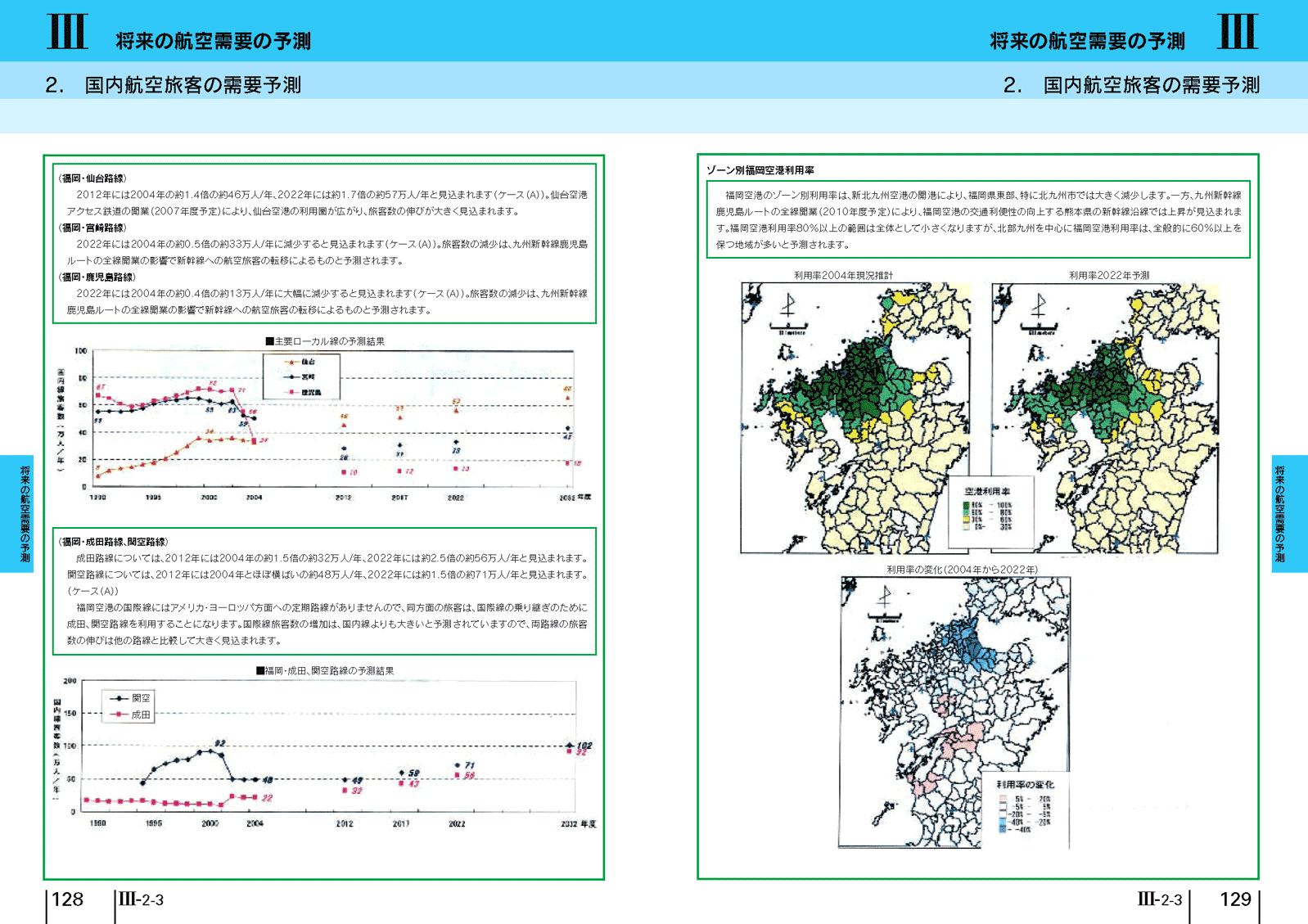Click the ゾーン別福岡空港利用率 heading
1308x924 pixels.
tap(760, 170)
